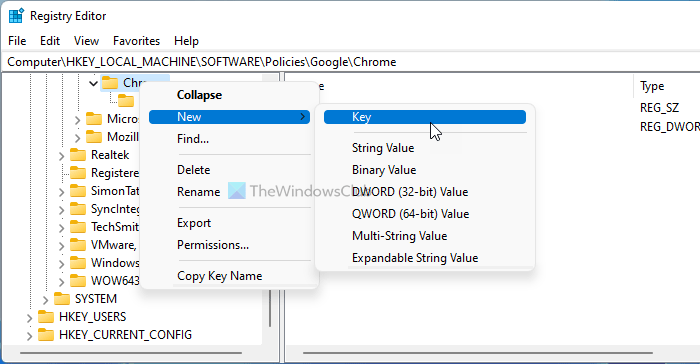Select the SYSTEM tree label
The image size is (700, 364).
(96, 298)
